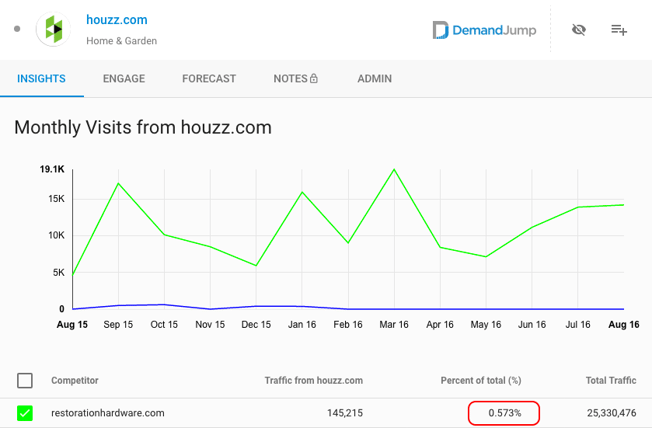The height and width of the screenshot is (428, 652).
Task: Sort by Competitor column header
Action: point(75,380)
